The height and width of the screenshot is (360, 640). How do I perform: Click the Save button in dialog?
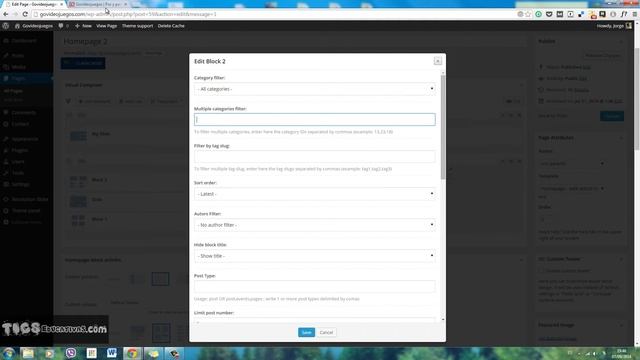306,332
